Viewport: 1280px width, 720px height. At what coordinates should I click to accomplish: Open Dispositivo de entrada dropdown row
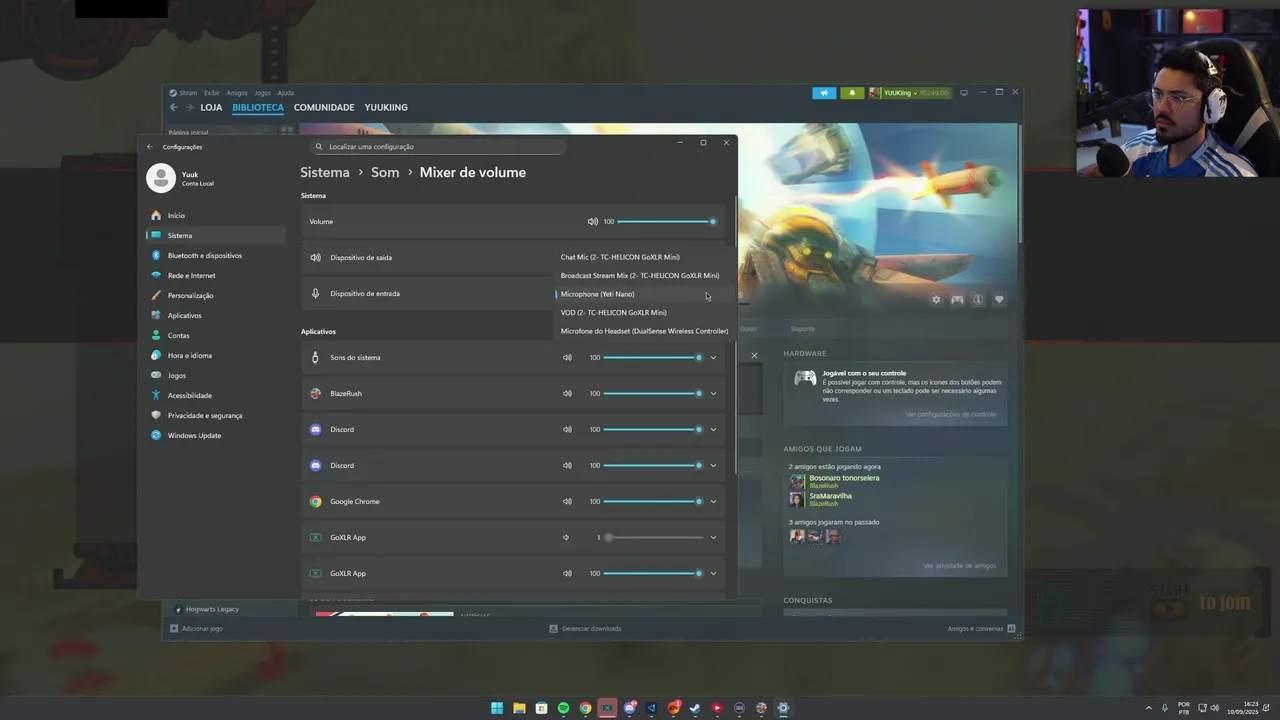click(x=513, y=293)
